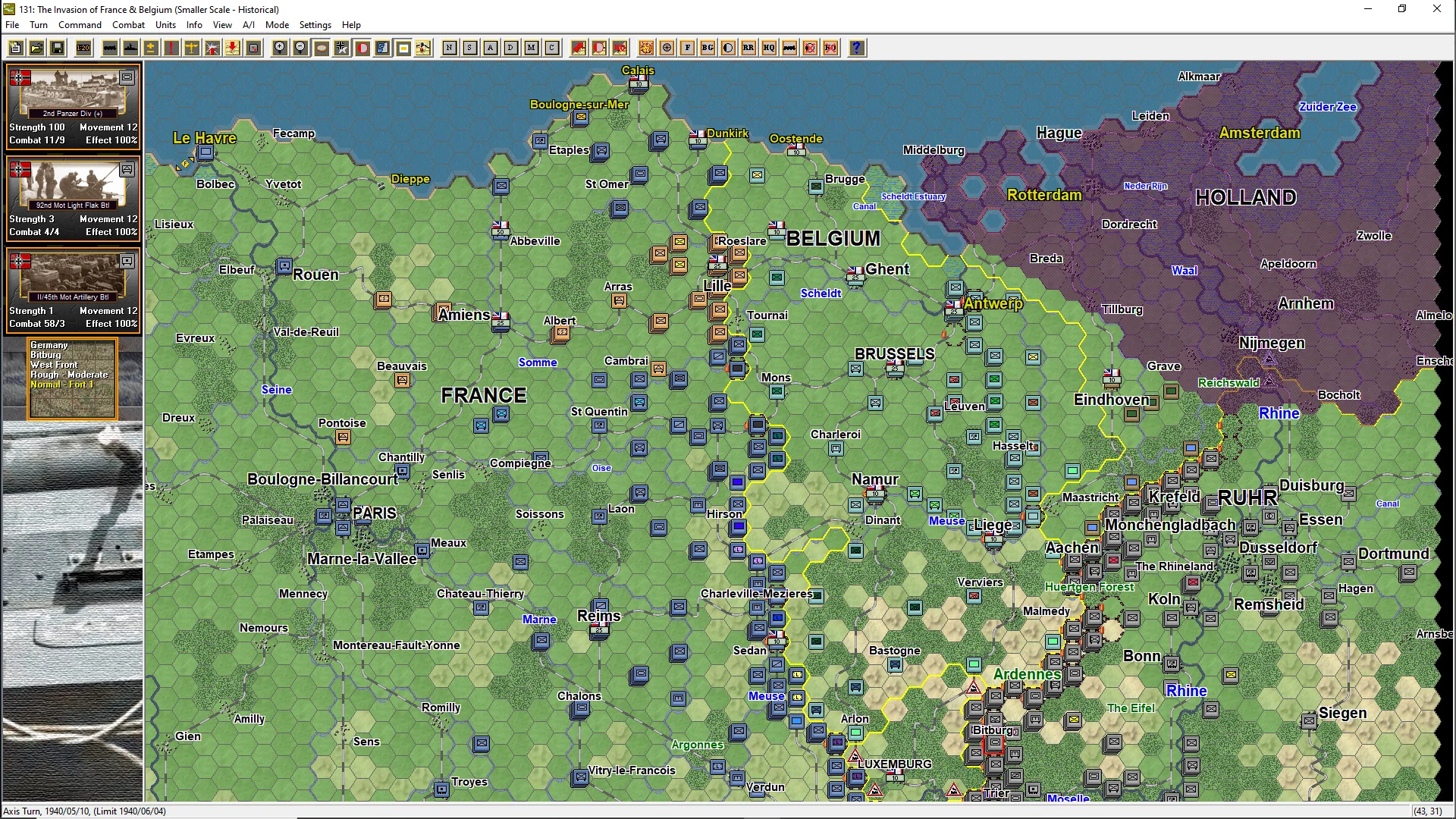Click the blue map overlay toolbar icon
Viewport: 1456px width, 819px height.
(383, 48)
